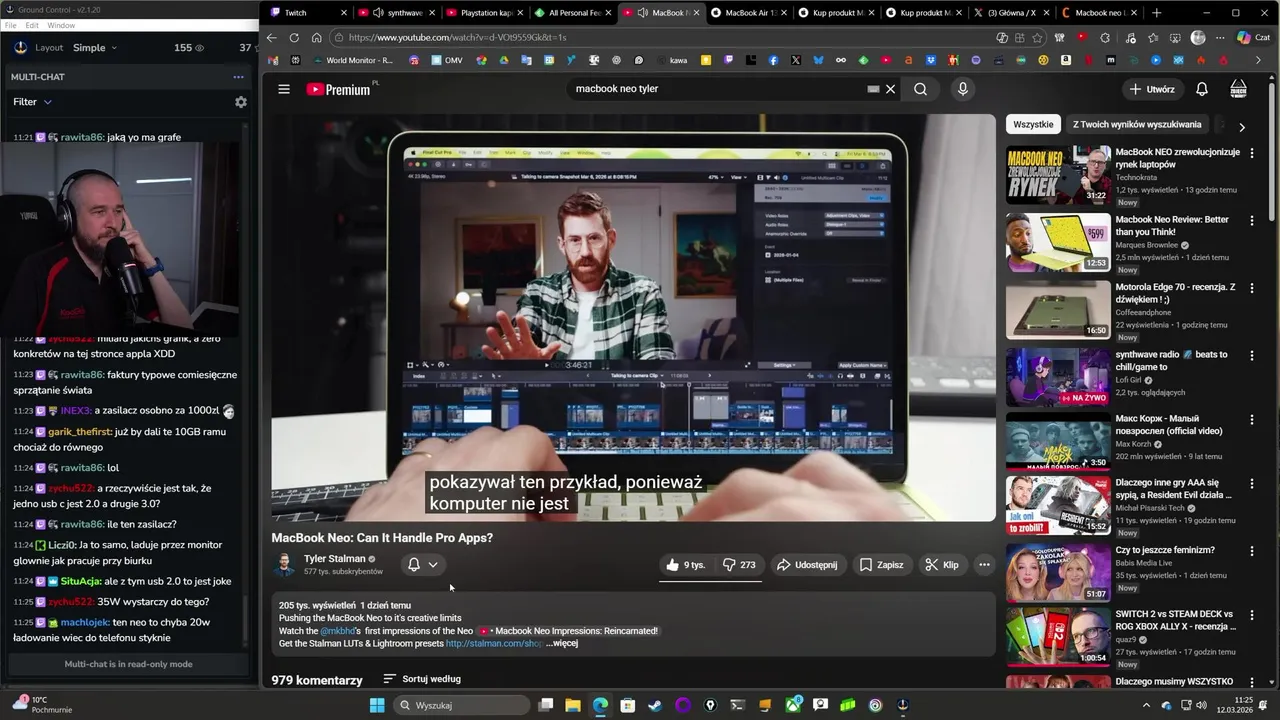Go back in browser history
This screenshot has width=1280, height=720.
(271, 38)
